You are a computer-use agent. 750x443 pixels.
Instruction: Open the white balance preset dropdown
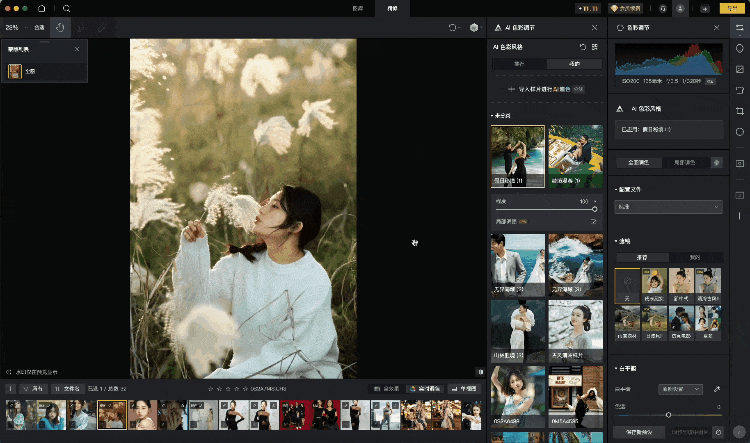pyautogui.click(x=679, y=388)
